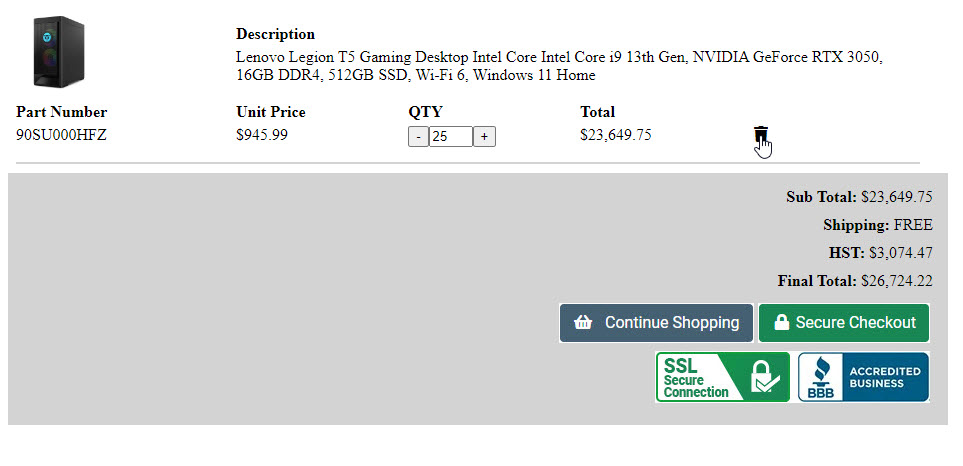Viewport: 963px width, 466px height.
Task: Click the Final Total $26,724.22
Action: point(896,281)
